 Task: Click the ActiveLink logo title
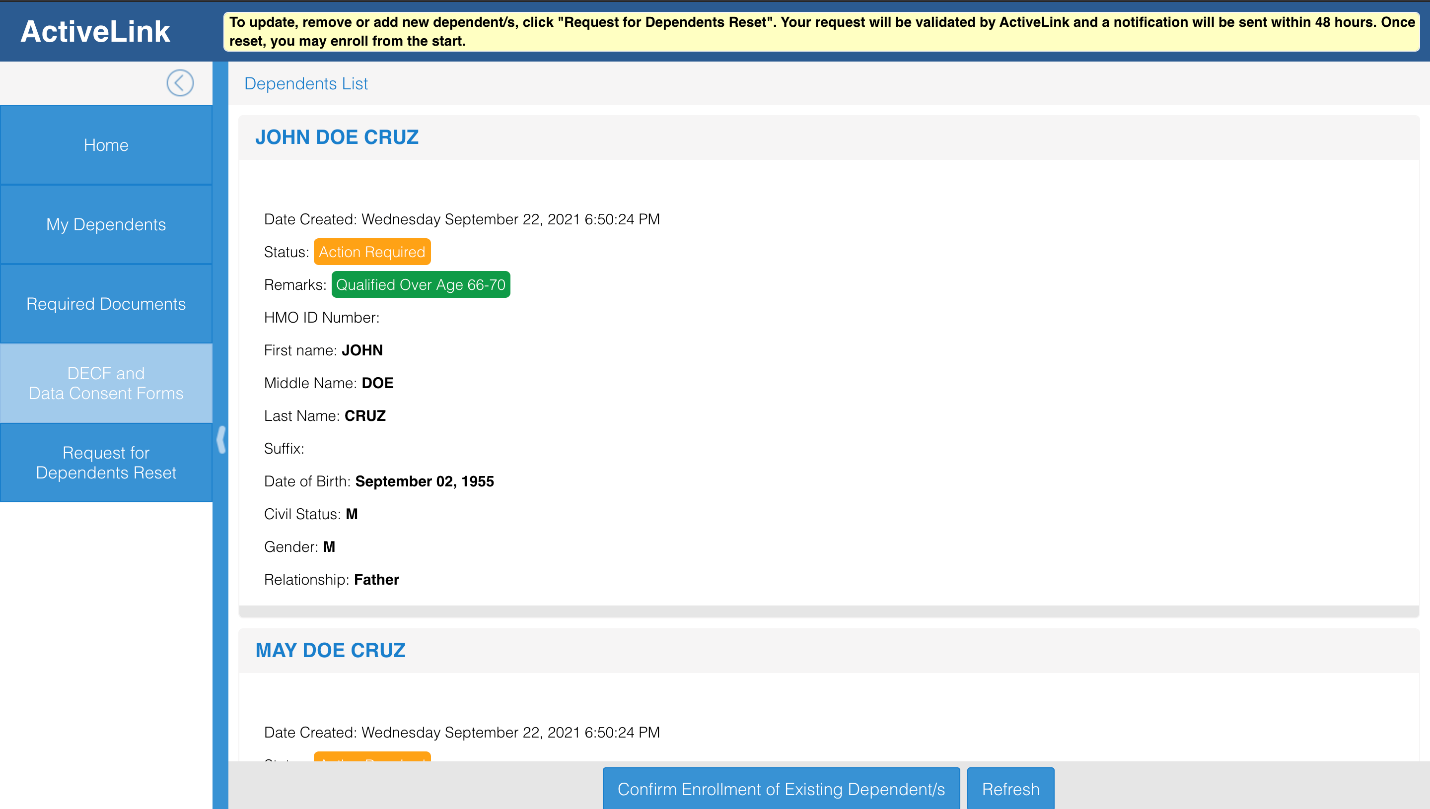pyautogui.click(x=96, y=31)
